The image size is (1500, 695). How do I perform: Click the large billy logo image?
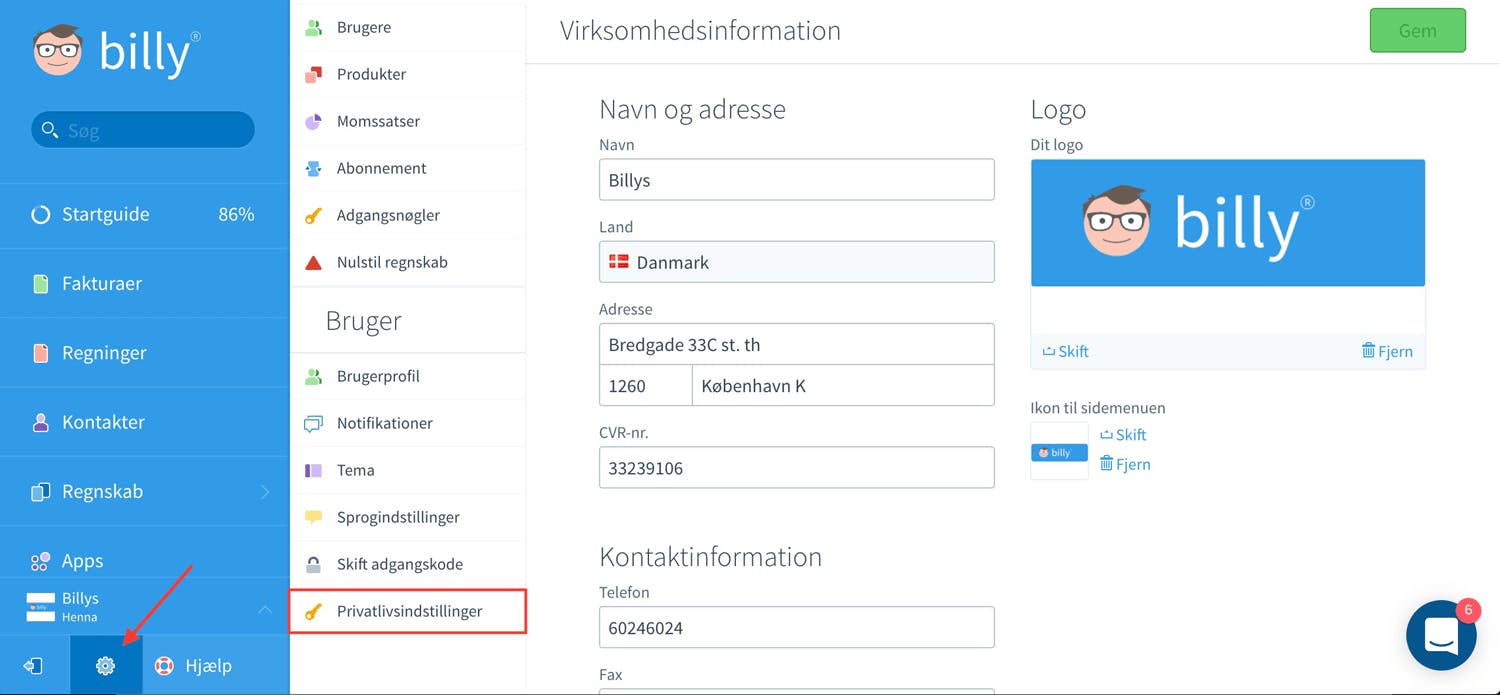click(1228, 223)
